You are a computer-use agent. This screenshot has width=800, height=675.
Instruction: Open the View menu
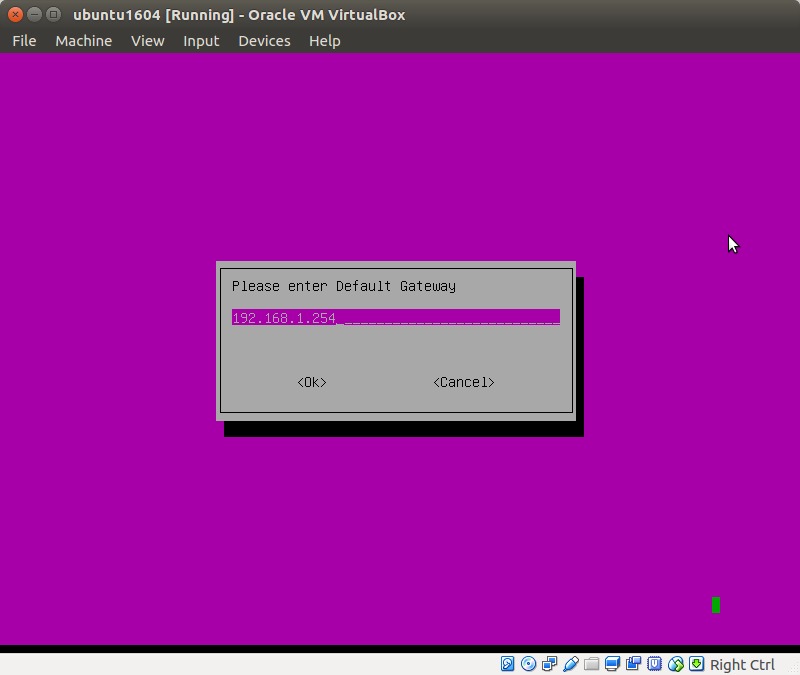click(147, 41)
